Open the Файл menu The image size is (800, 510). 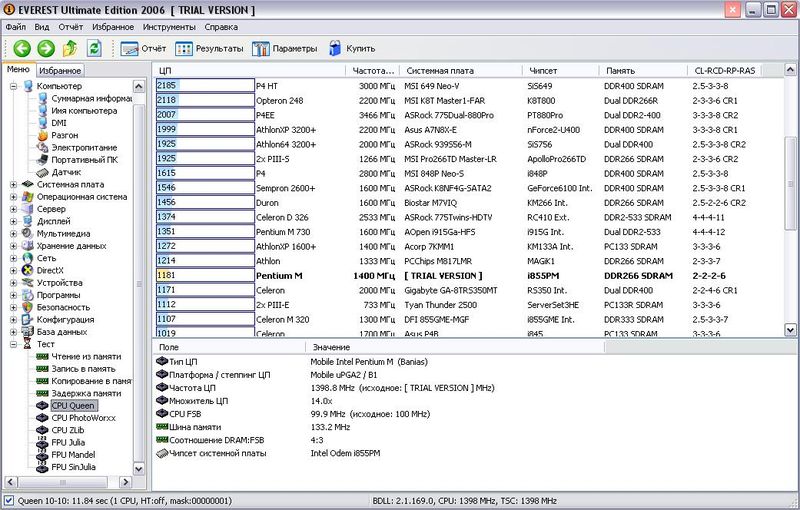point(16,27)
